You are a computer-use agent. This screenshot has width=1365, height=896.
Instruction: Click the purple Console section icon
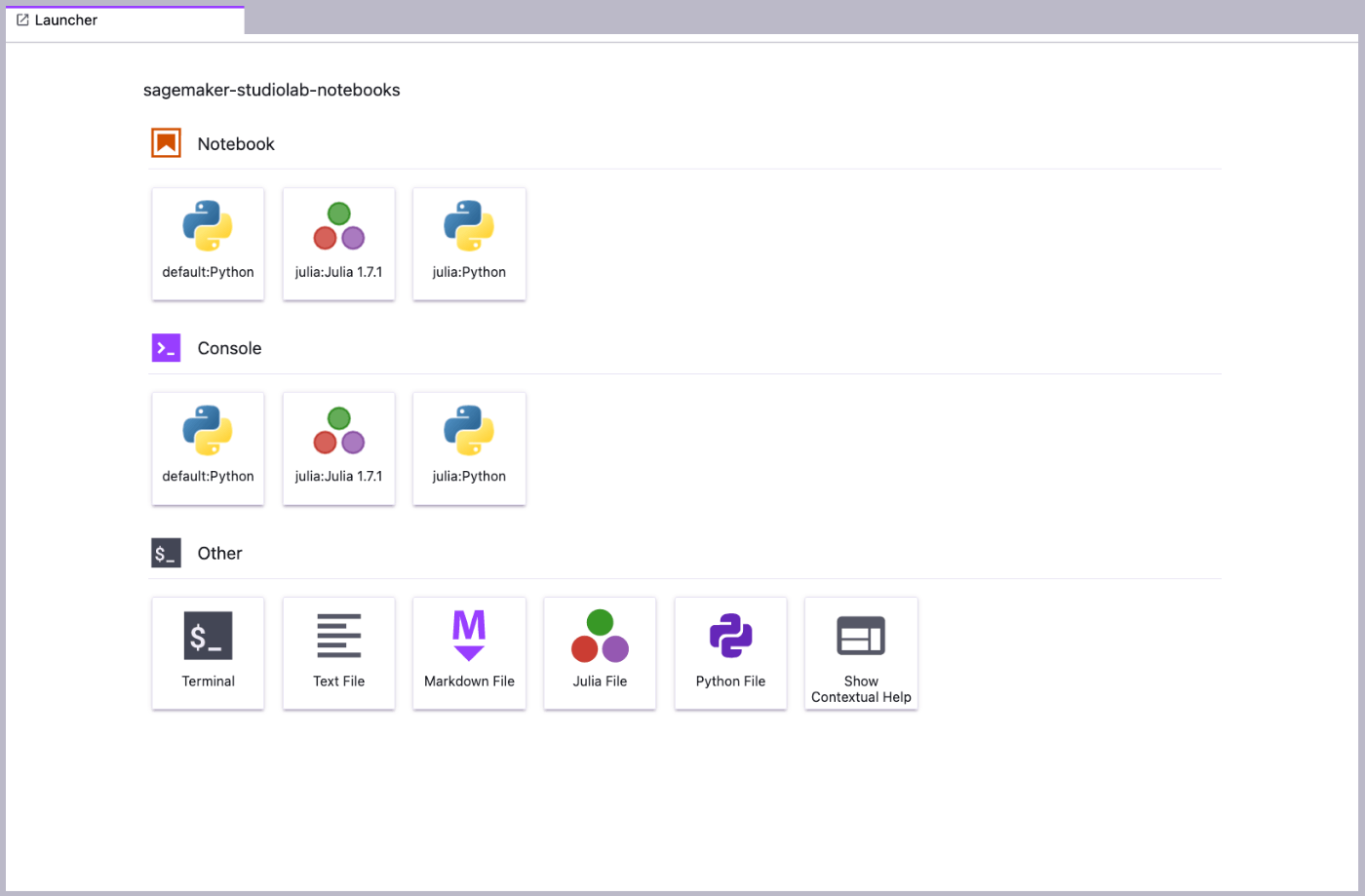coord(166,348)
